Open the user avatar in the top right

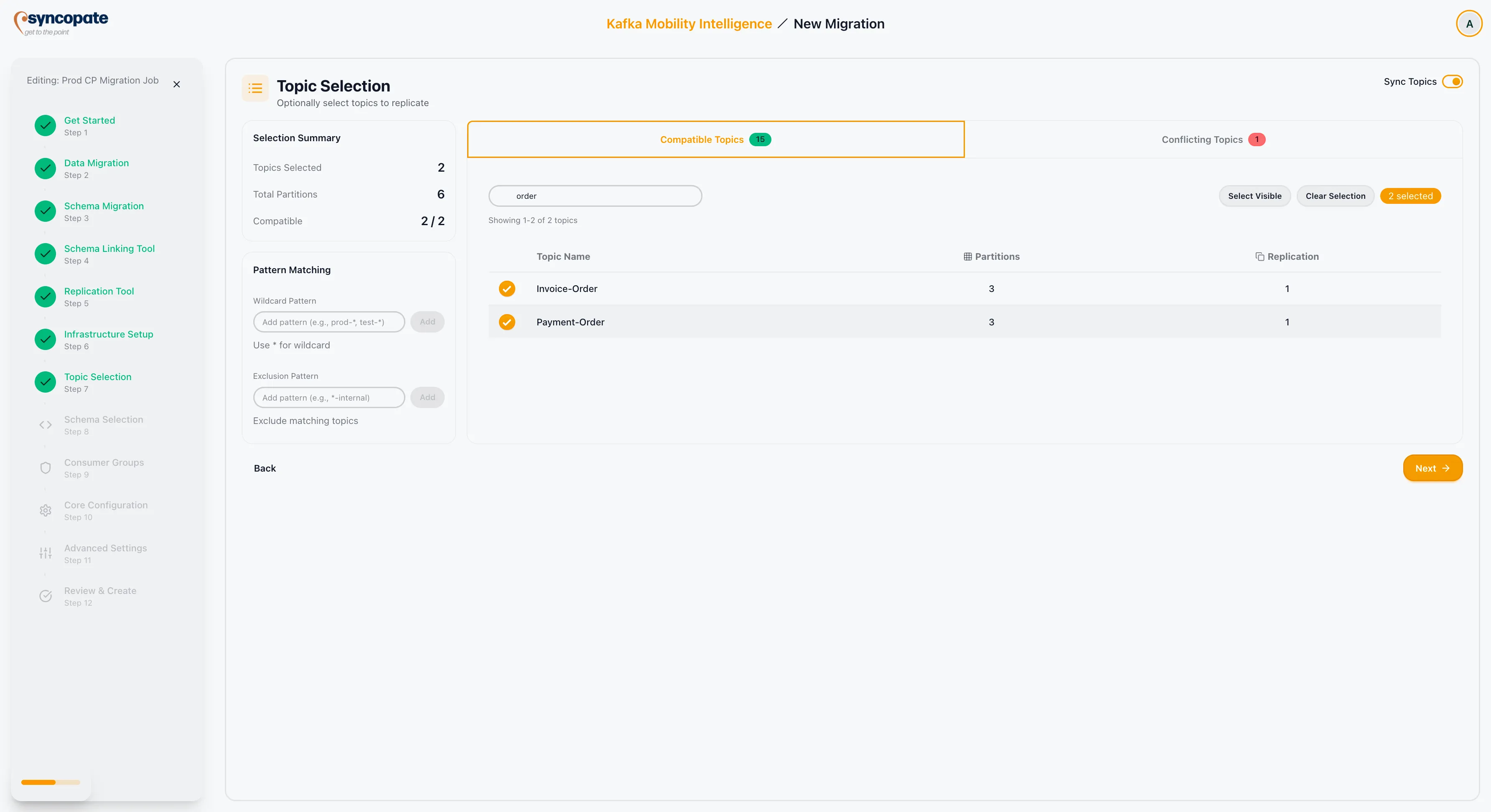[x=1469, y=23]
